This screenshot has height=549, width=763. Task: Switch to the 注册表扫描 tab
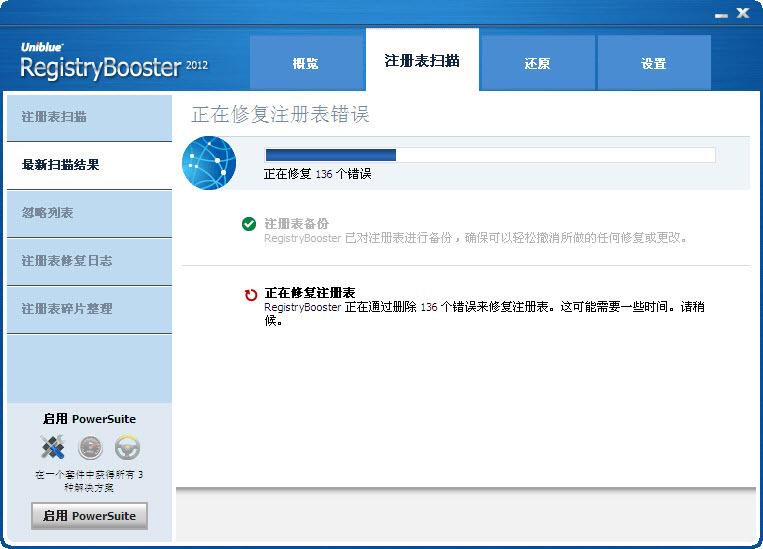point(422,60)
